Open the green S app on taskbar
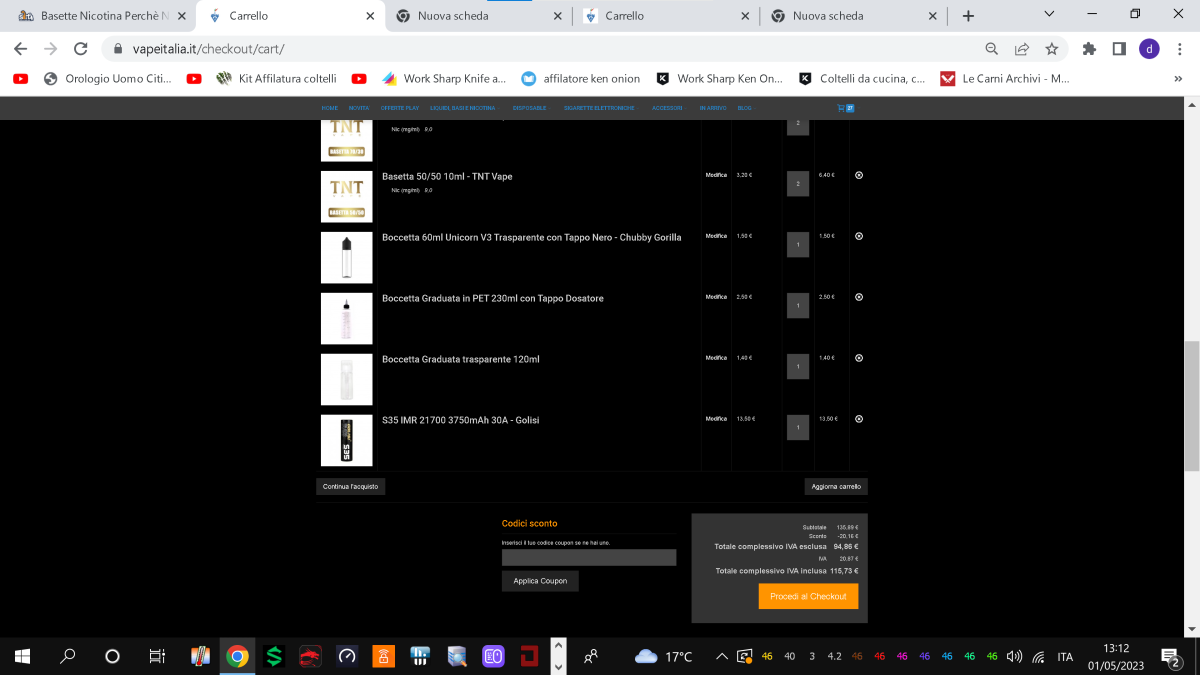Viewport: 1200px width, 675px height. pos(274,657)
